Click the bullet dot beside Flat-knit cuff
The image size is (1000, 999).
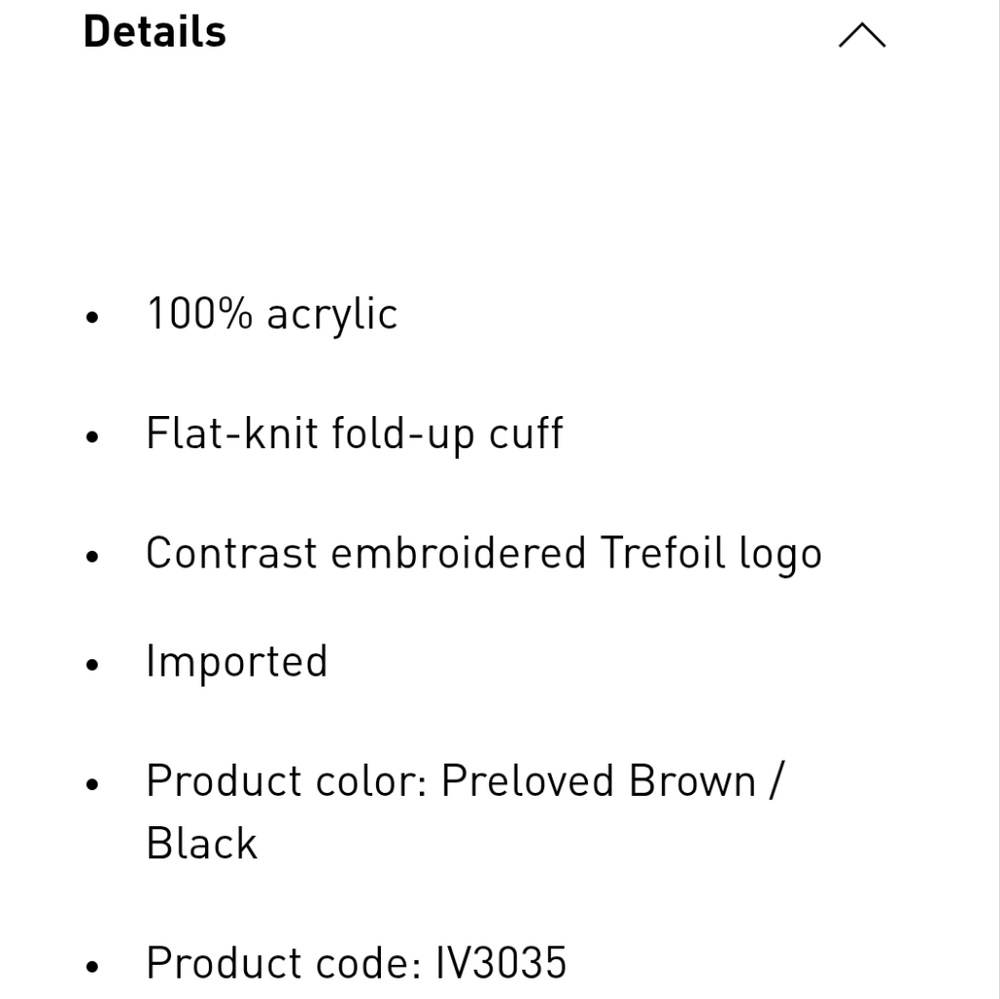[92, 436]
